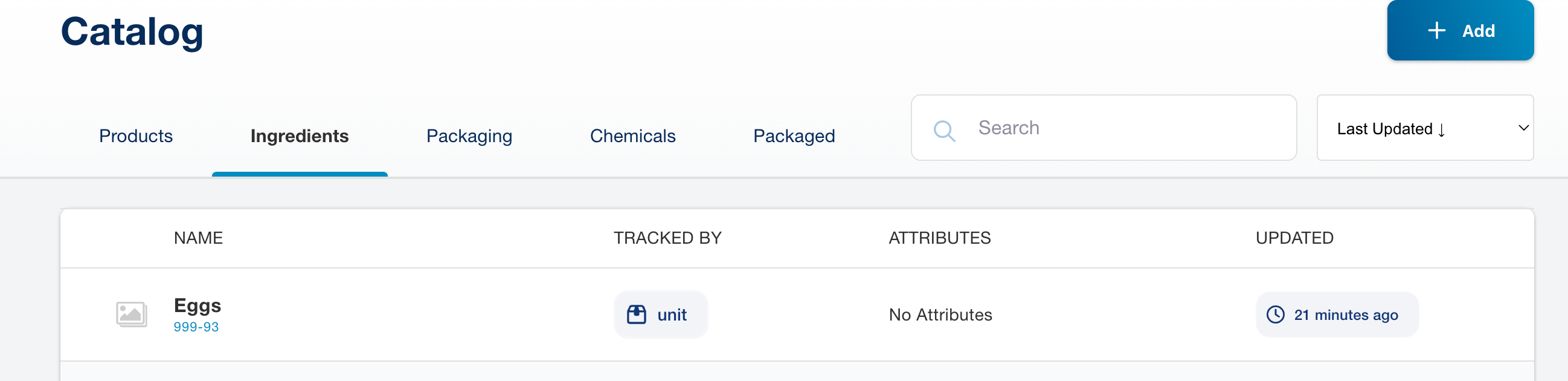
Task: Open the Packaging tab
Action: (469, 136)
